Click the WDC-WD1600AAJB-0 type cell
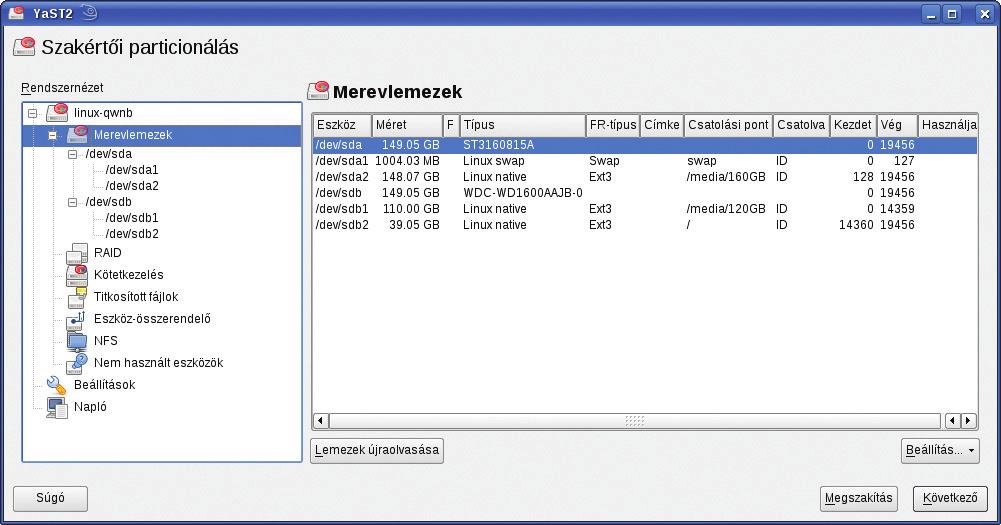The height and width of the screenshot is (525, 1001). click(523, 193)
